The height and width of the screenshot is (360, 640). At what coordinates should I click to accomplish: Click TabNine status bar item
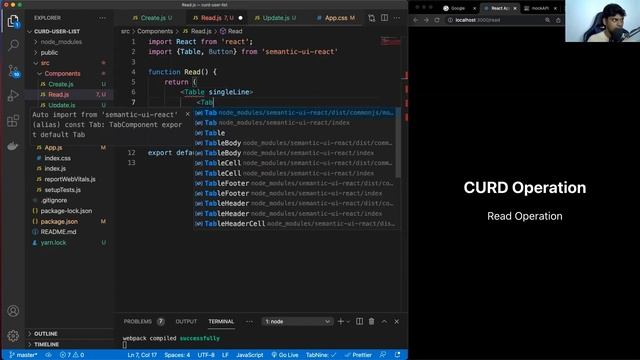(x=321, y=355)
